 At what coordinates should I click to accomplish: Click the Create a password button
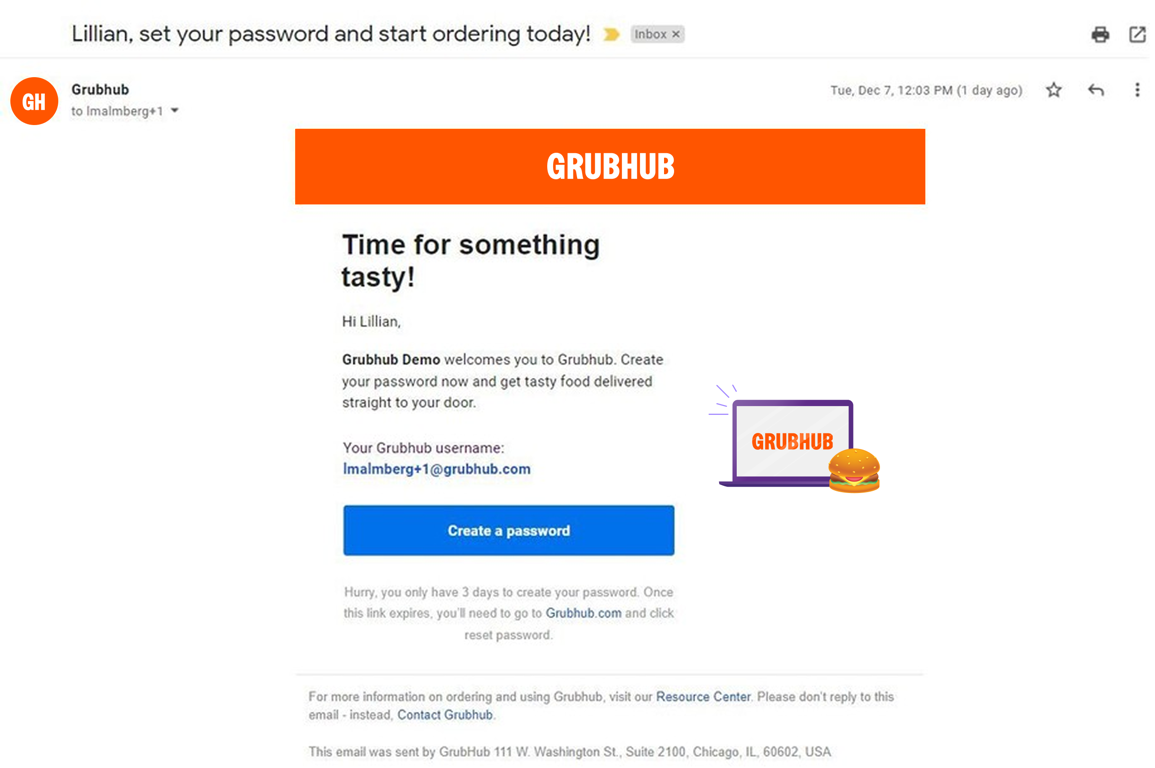(x=508, y=530)
